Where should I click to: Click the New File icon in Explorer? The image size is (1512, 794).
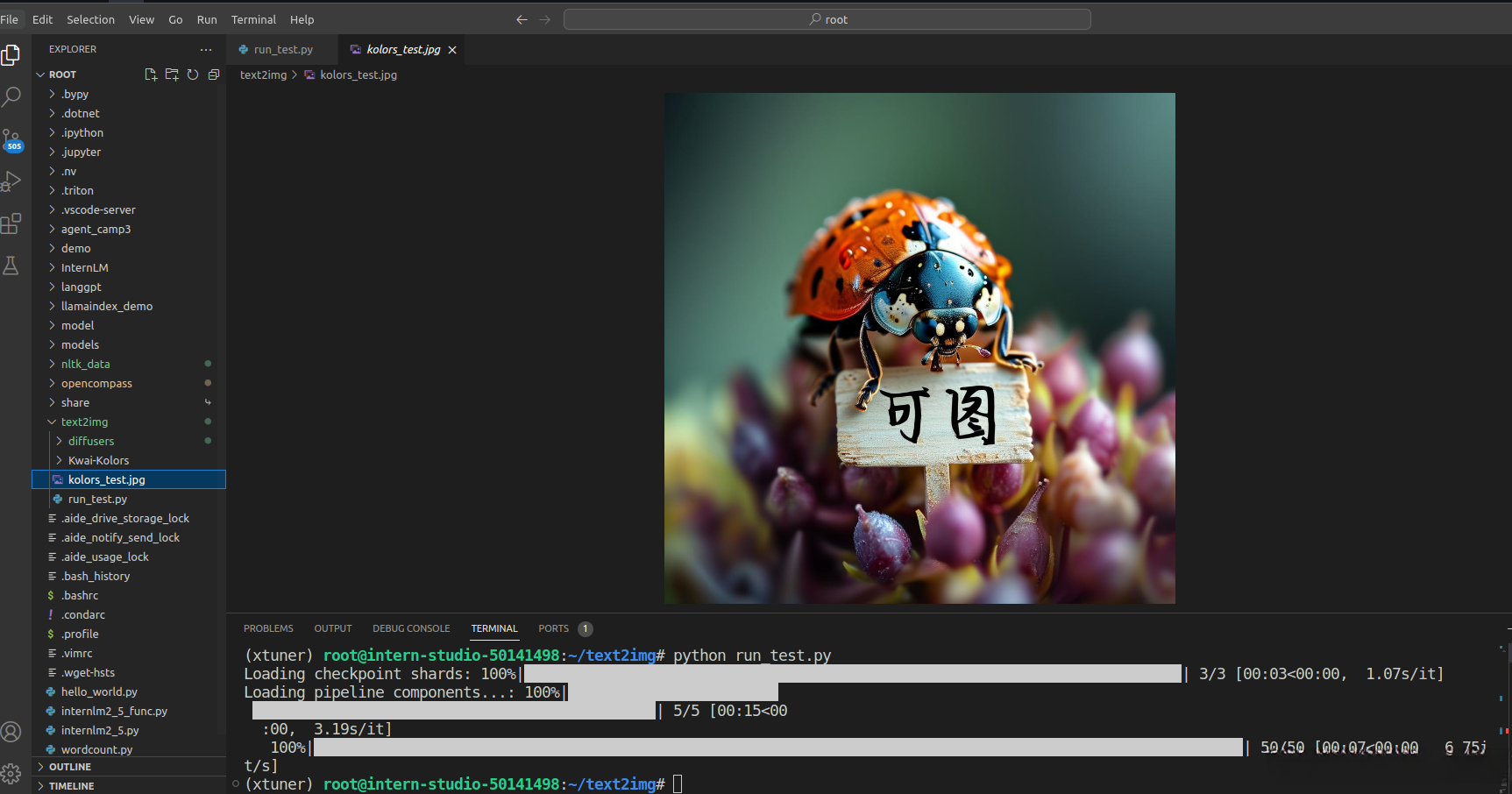(x=151, y=74)
